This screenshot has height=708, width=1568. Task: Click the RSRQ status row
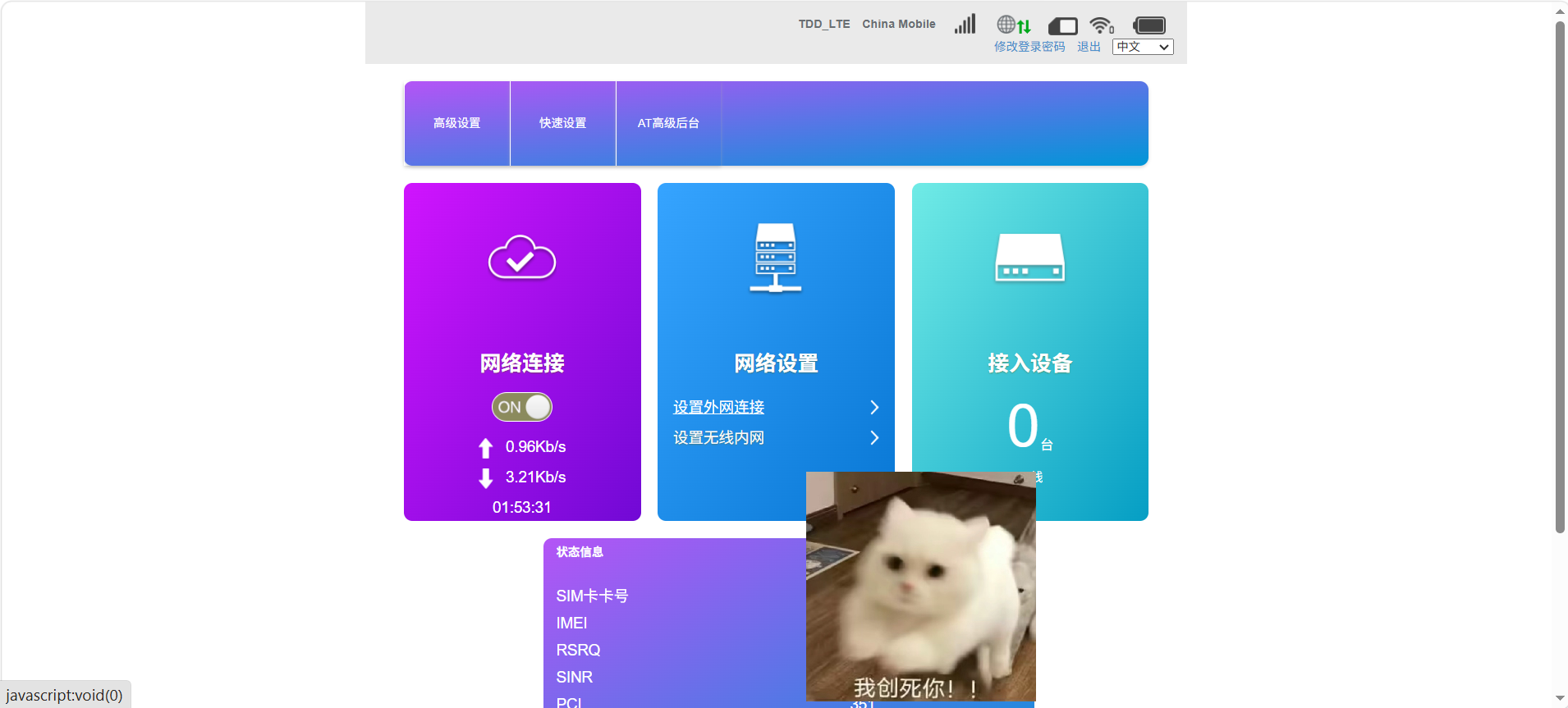click(578, 650)
